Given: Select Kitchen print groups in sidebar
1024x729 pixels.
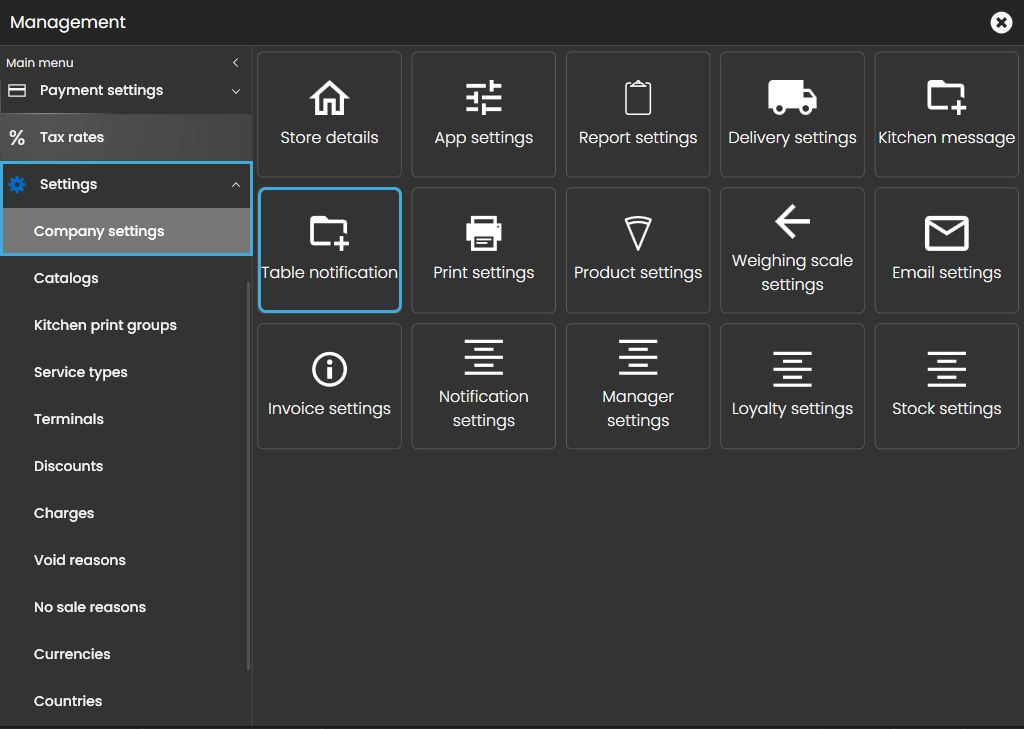Looking at the screenshot, I should 105,325.
